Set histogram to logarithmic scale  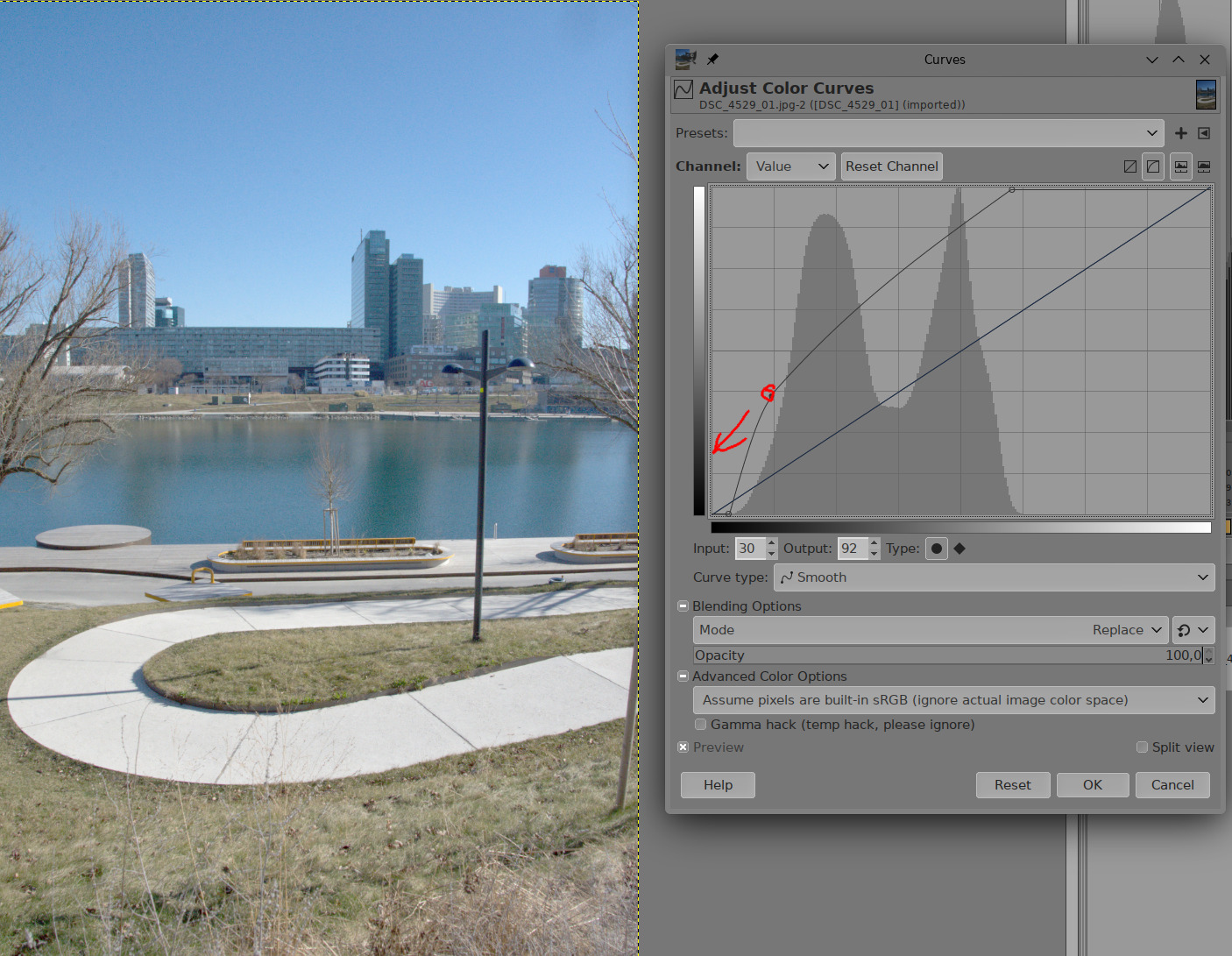[x=1204, y=166]
